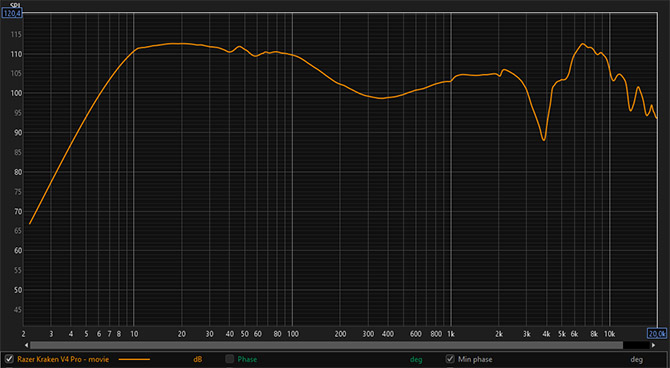This screenshot has height=368, width=670.
Task: Click the white deg unit beside Min phase
Action: coord(636,359)
